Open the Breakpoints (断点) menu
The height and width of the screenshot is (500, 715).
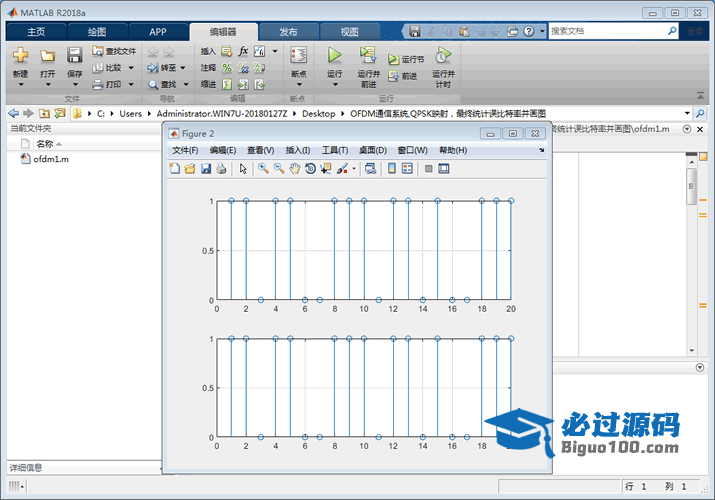pos(299,67)
